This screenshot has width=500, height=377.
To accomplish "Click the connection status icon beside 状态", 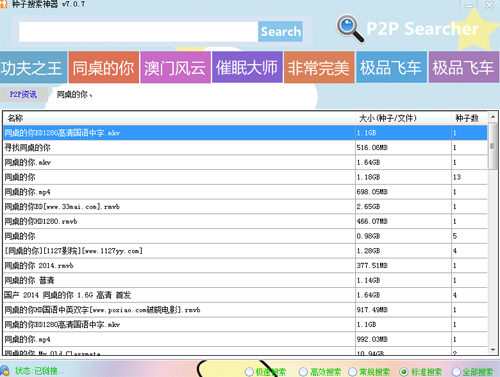I will tap(4, 371).
